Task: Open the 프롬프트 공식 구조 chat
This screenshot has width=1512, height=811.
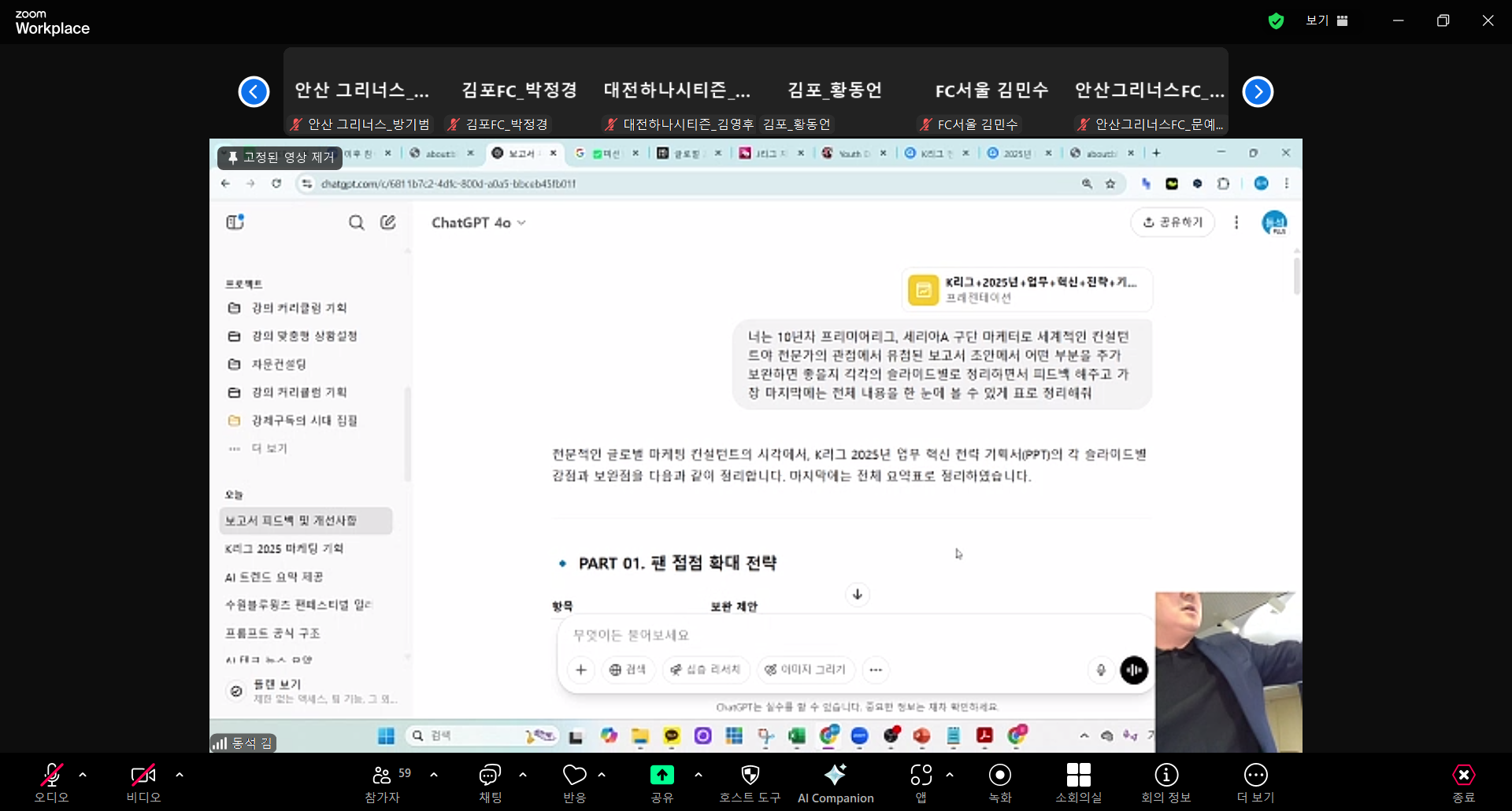Action: point(272,633)
